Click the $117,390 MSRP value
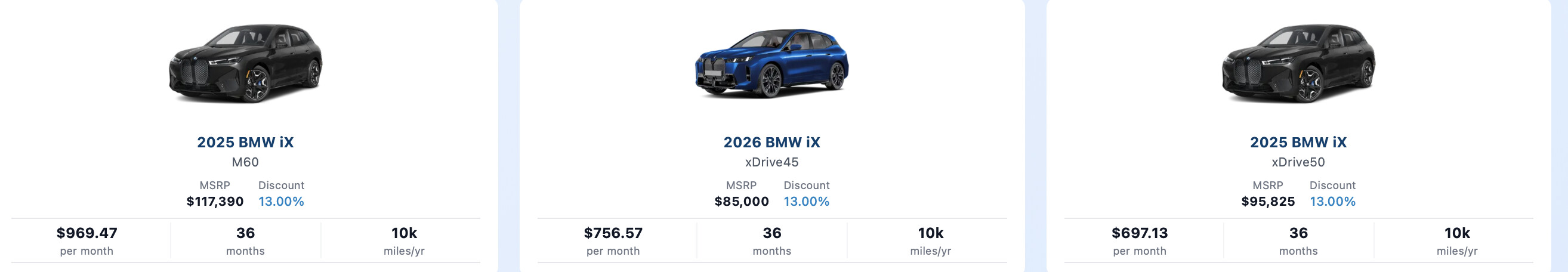 coord(215,202)
